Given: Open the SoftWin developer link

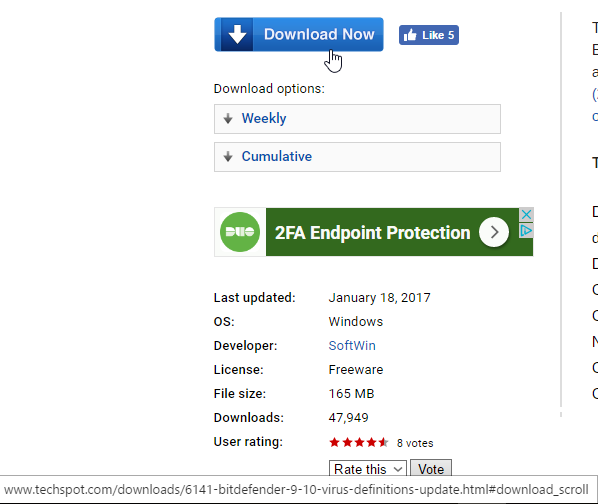Looking at the screenshot, I should point(352,345).
